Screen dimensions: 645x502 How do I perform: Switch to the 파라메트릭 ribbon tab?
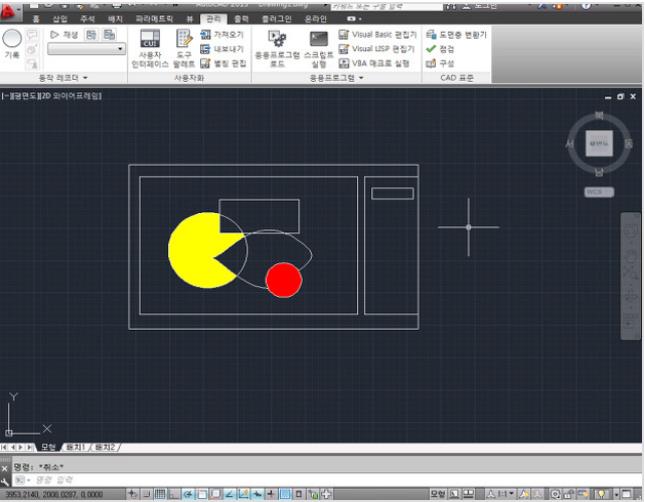(154, 19)
